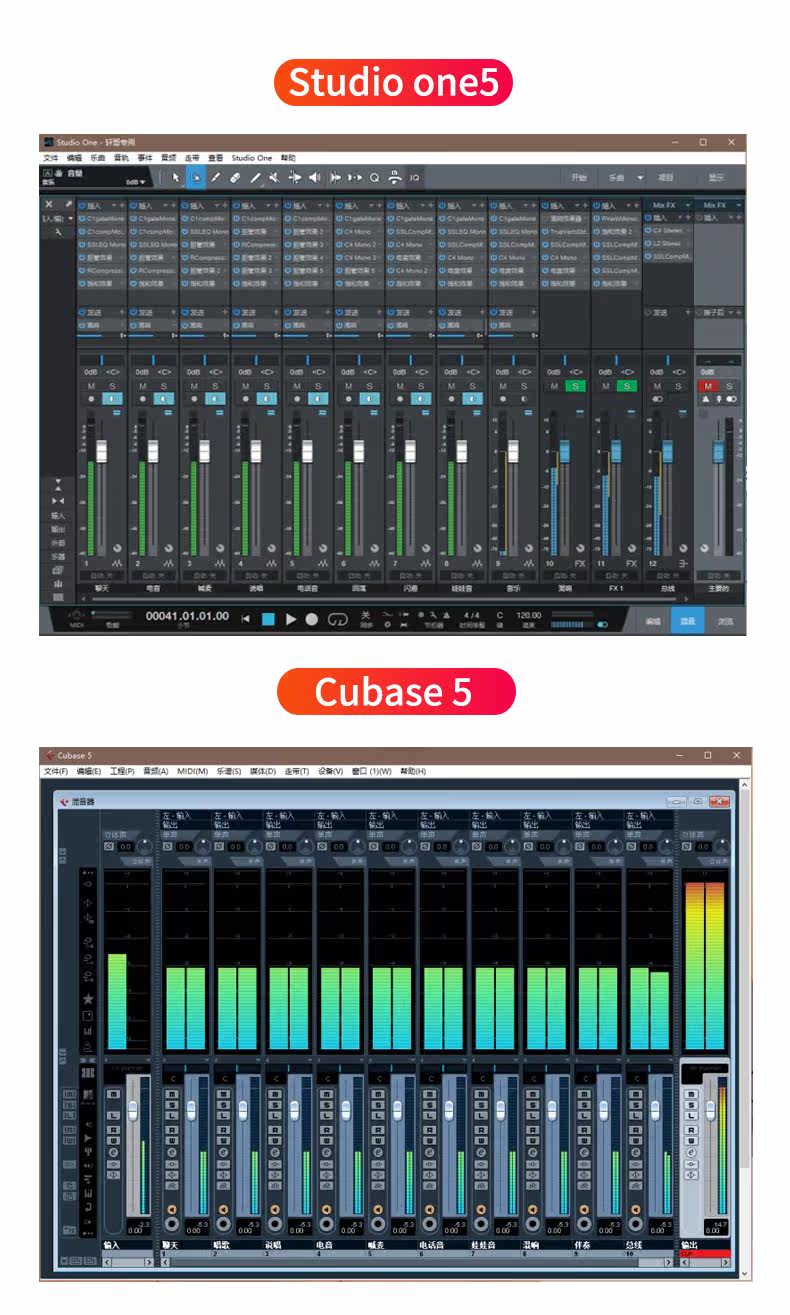
Task: Open Cubase 设备(V) menu
Action: (x=330, y=771)
